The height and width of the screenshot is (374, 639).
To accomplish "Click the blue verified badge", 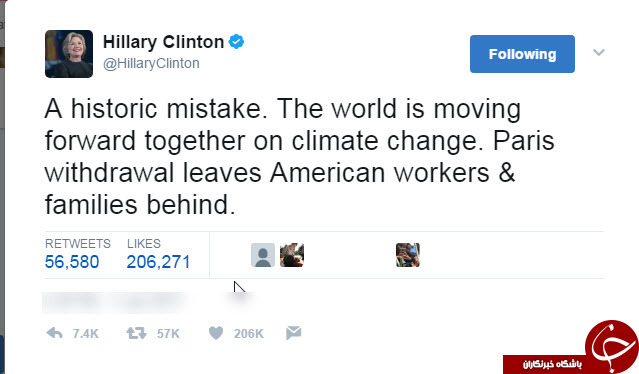I will point(236,42).
